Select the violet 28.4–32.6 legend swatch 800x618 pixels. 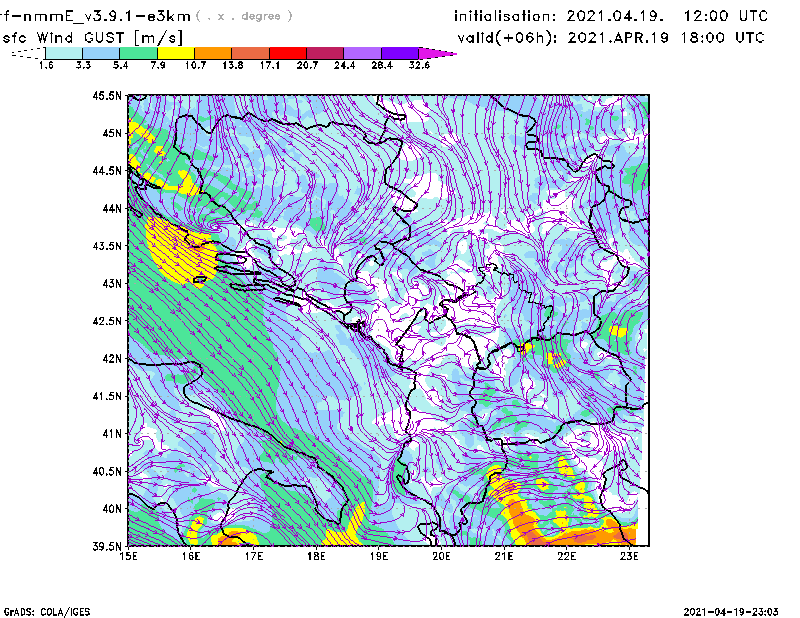[400, 53]
